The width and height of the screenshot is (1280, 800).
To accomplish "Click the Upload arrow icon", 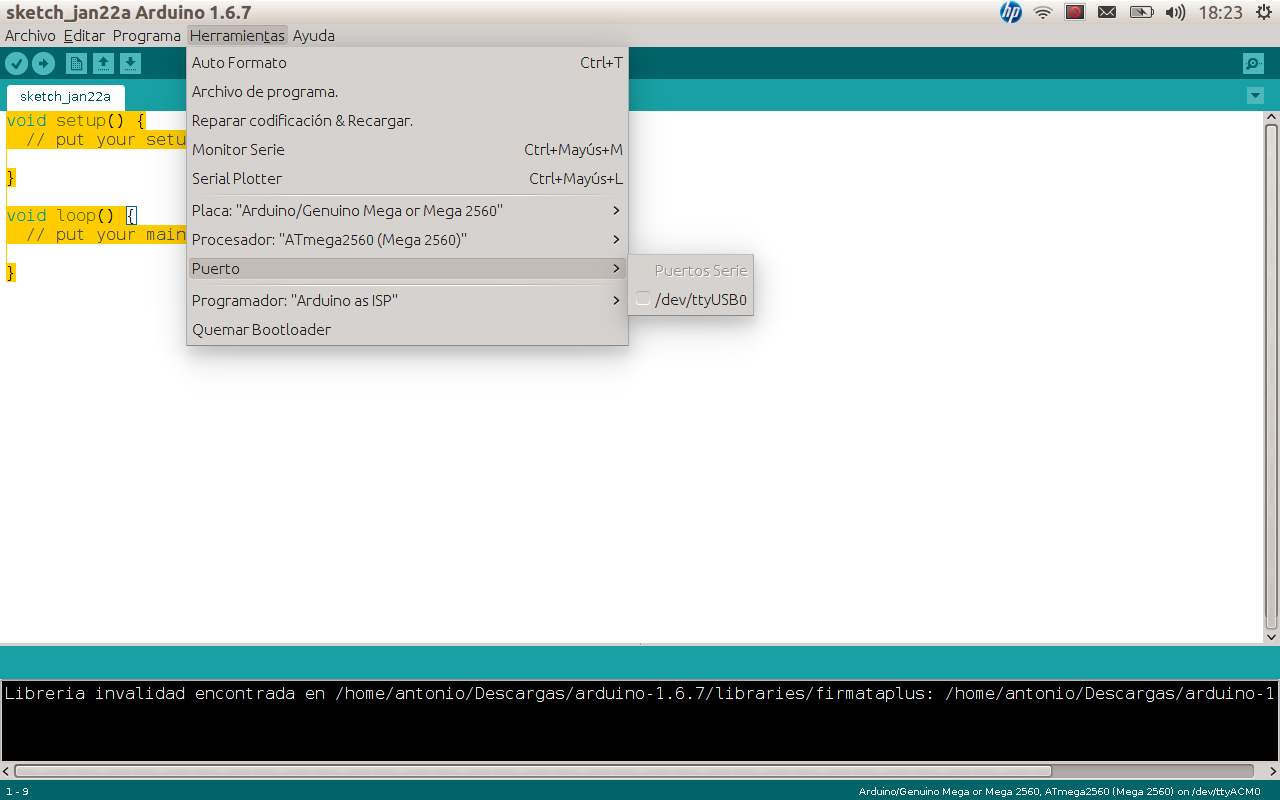I will (43, 64).
